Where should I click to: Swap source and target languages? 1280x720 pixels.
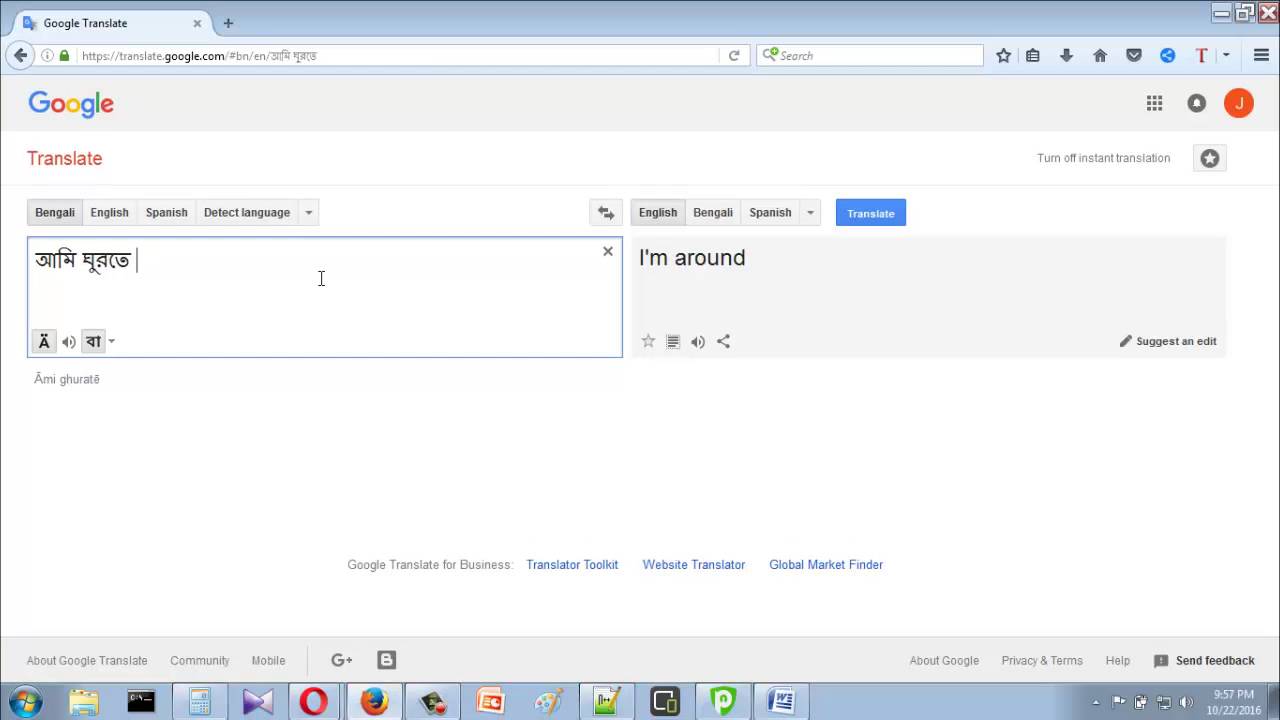pyautogui.click(x=606, y=213)
